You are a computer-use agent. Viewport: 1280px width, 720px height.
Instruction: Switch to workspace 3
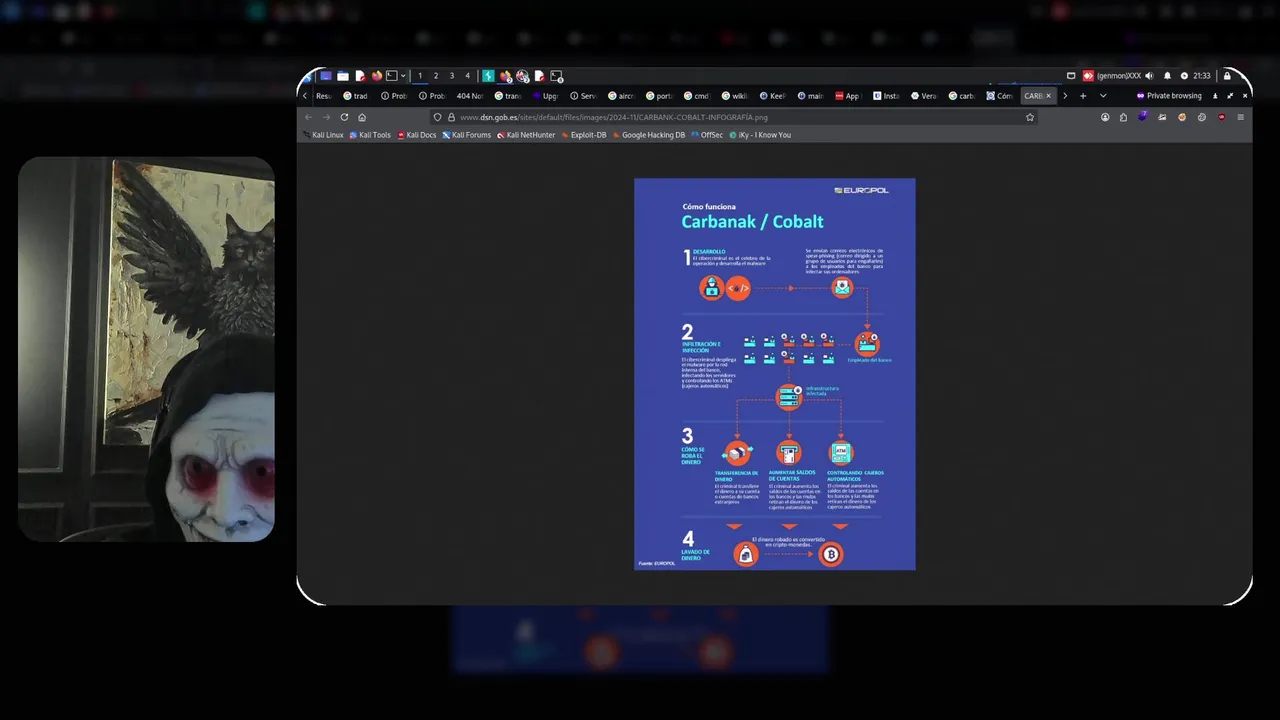[x=452, y=76]
